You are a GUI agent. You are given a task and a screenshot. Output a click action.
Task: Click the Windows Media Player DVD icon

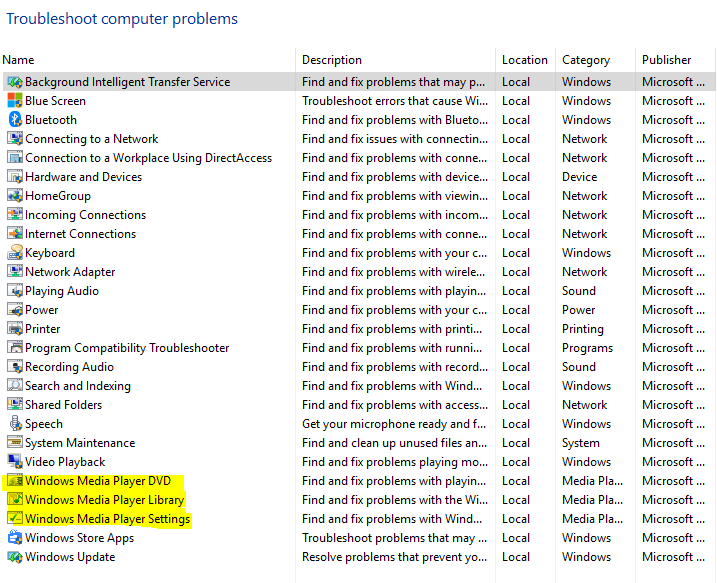(15, 481)
